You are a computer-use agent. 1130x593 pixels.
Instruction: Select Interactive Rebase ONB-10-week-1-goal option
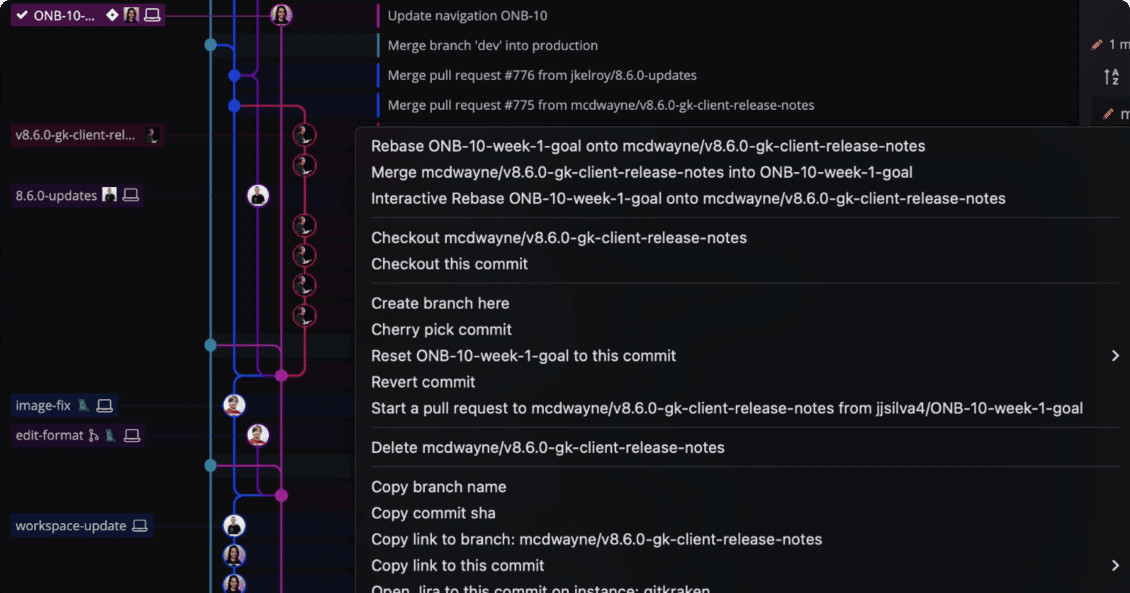[x=689, y=198]
